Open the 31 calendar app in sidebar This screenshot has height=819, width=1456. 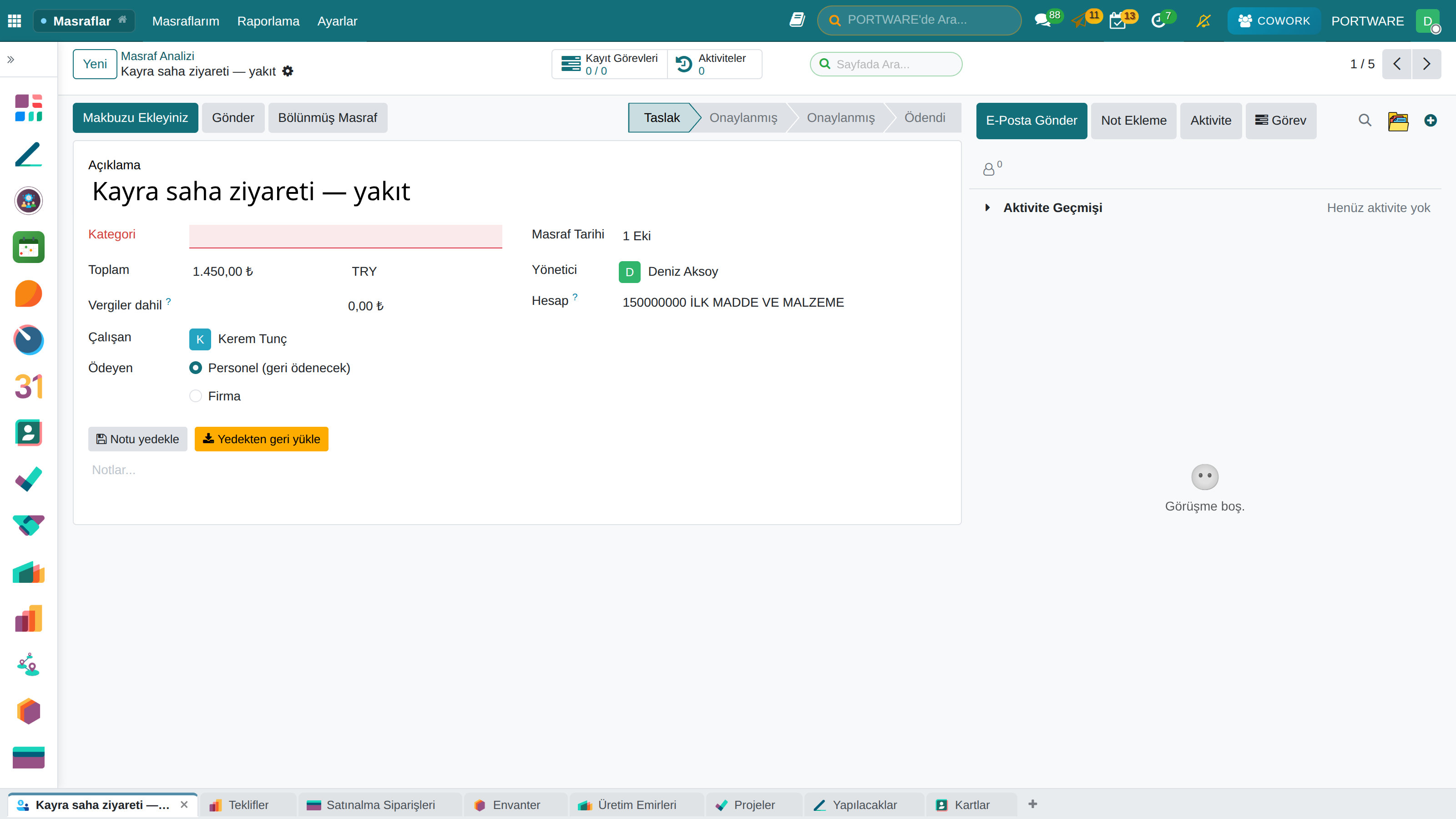coord(29,387)
